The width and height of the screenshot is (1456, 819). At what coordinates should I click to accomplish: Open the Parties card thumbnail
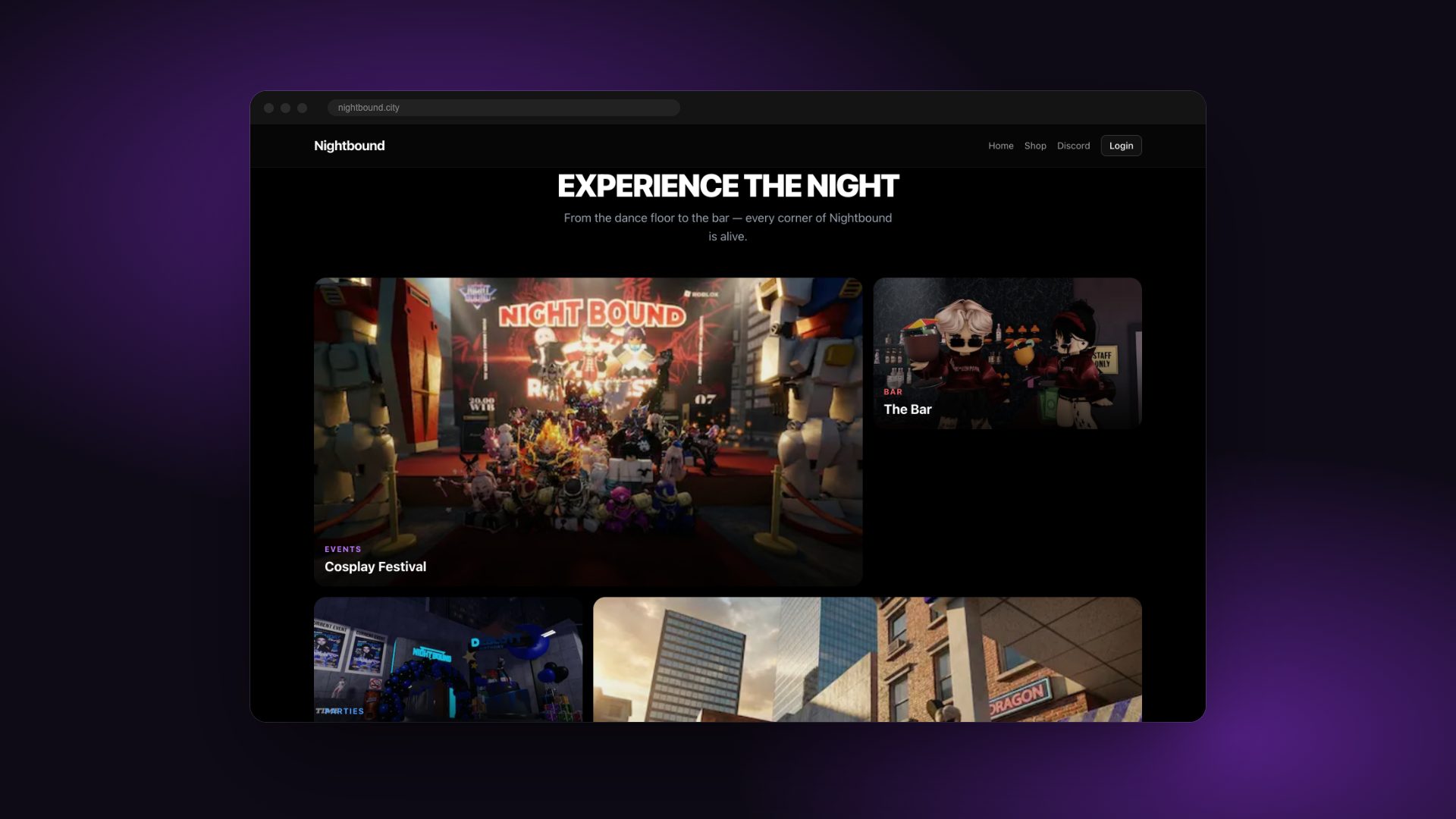(448, 659)
